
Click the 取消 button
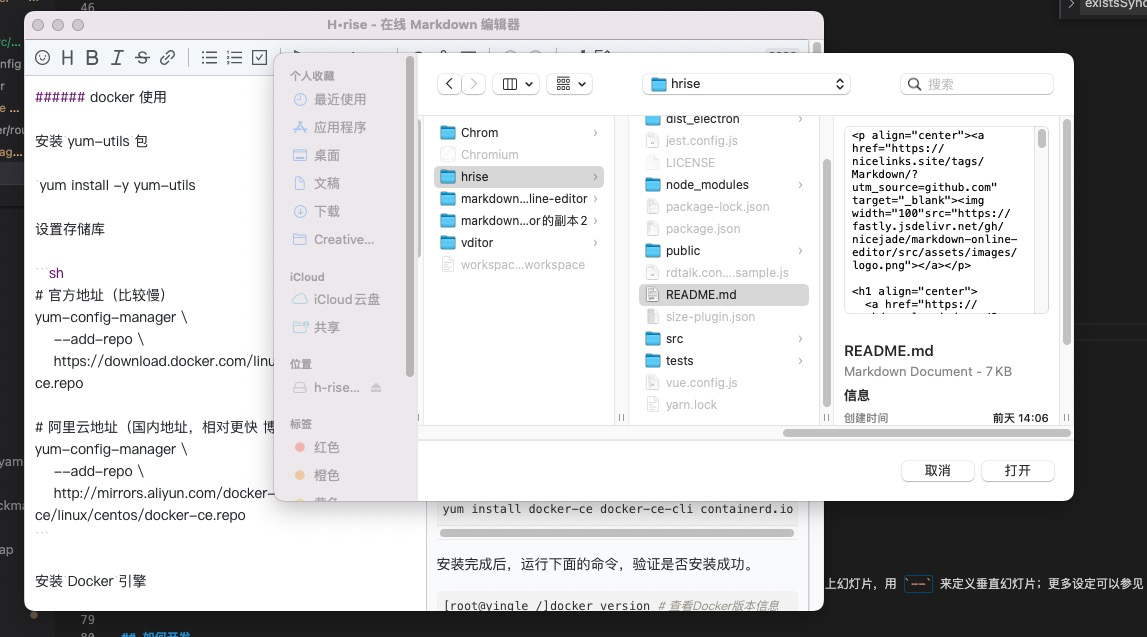click(x=937, y=470)
